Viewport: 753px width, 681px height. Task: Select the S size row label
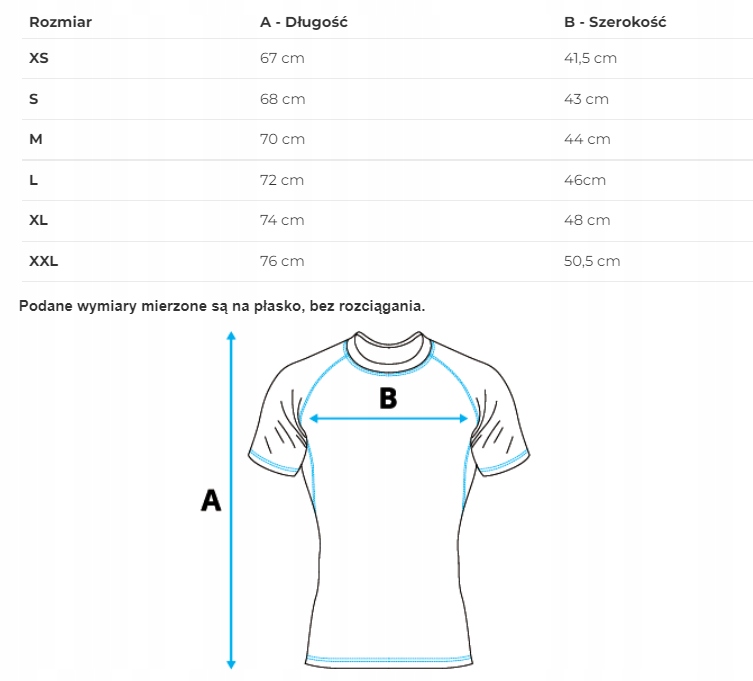pos(34,99)
